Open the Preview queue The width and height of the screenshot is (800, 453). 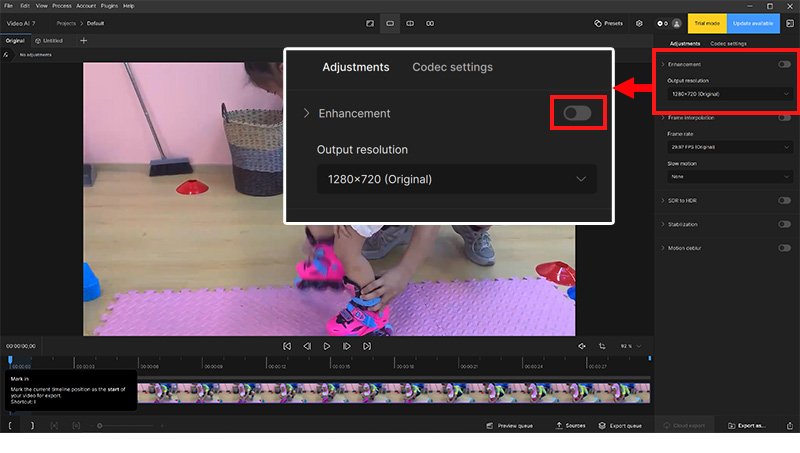pos(509,425)
